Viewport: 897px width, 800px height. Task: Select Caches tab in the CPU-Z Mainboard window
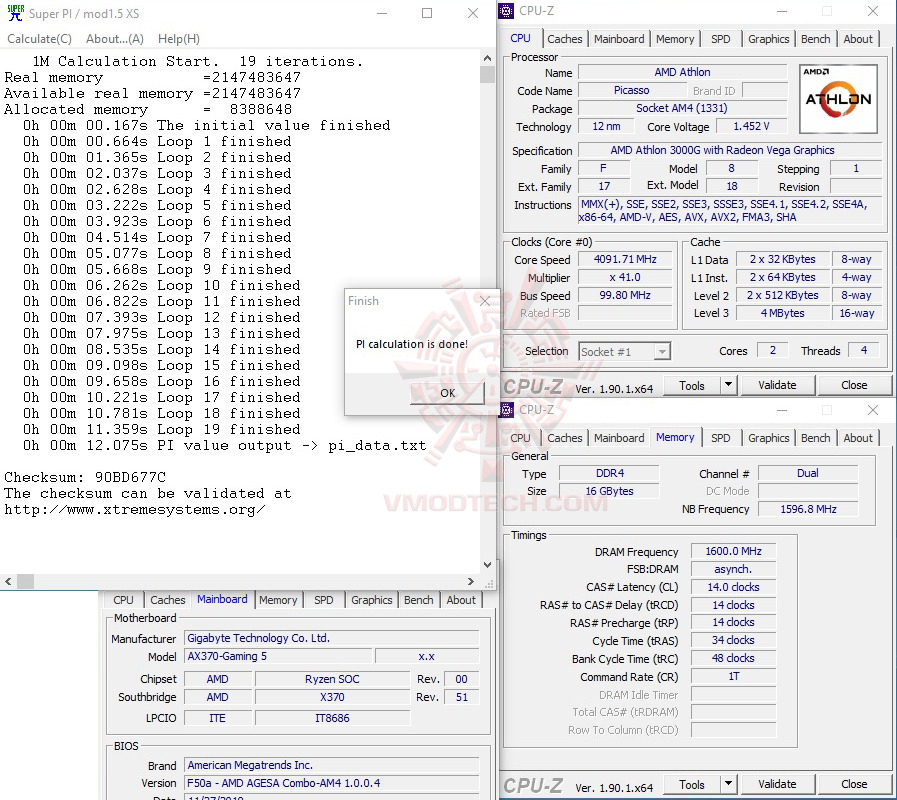(x=168, y=600)
